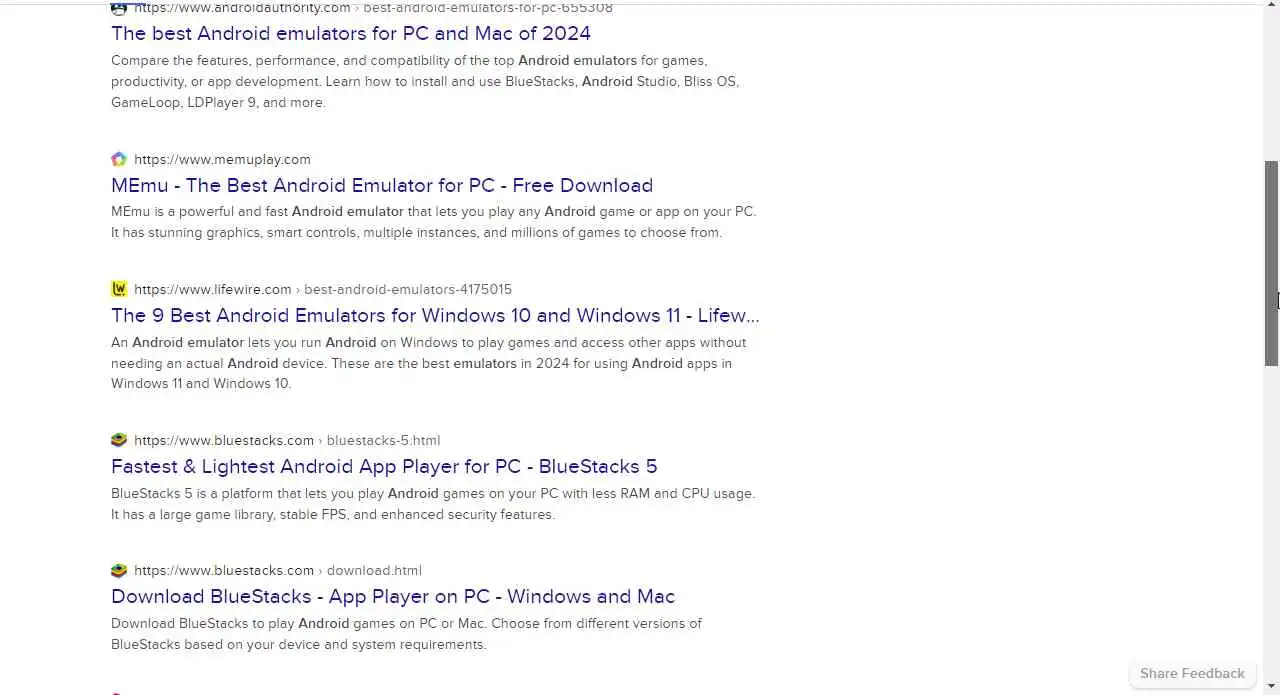Open 'Fastest & Lightest Android App Player' BlueStacks 5 result
This screenshot has height=695, width=1280.
coord(384,466)
